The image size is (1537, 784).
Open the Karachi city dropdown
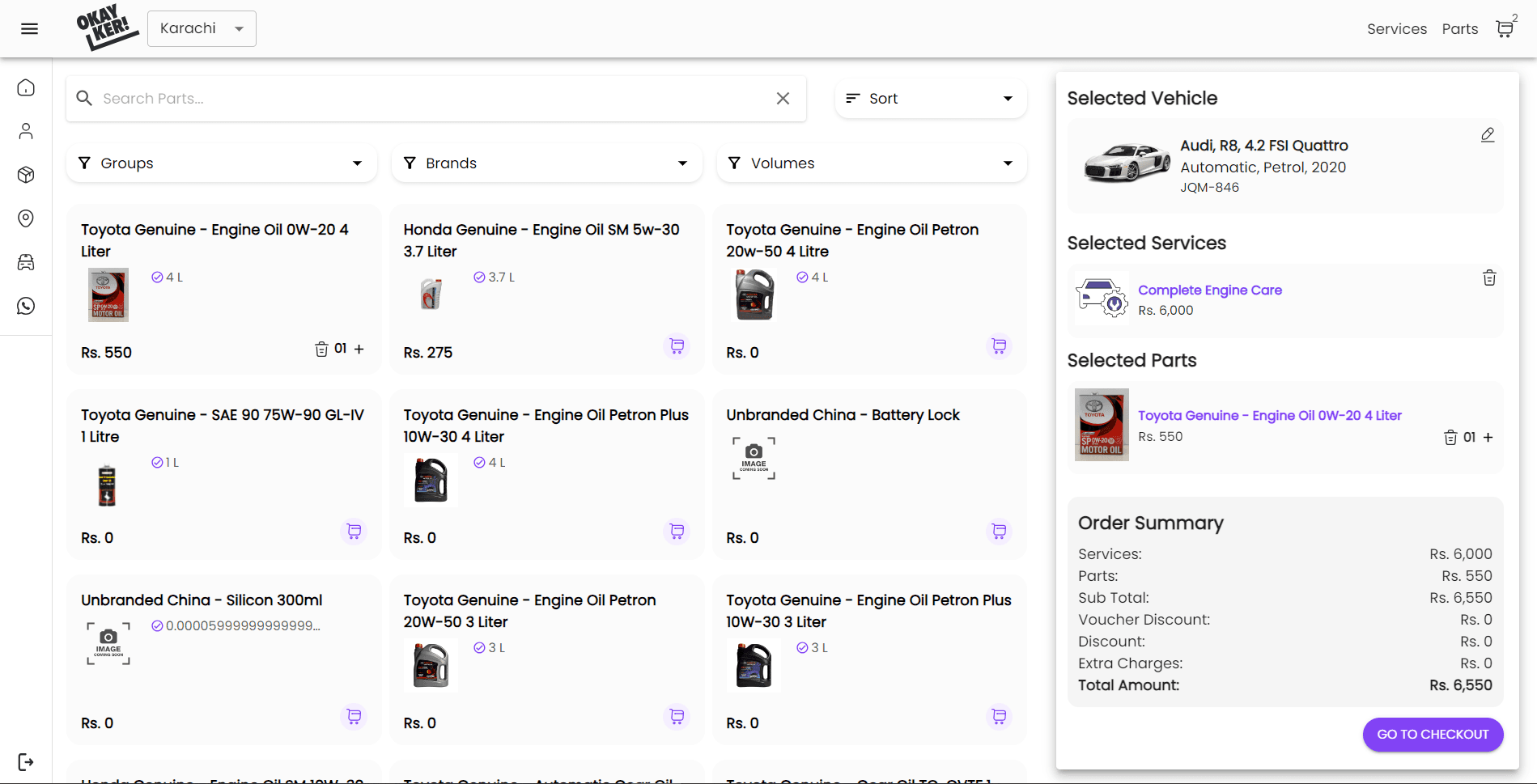coord(202,29)
